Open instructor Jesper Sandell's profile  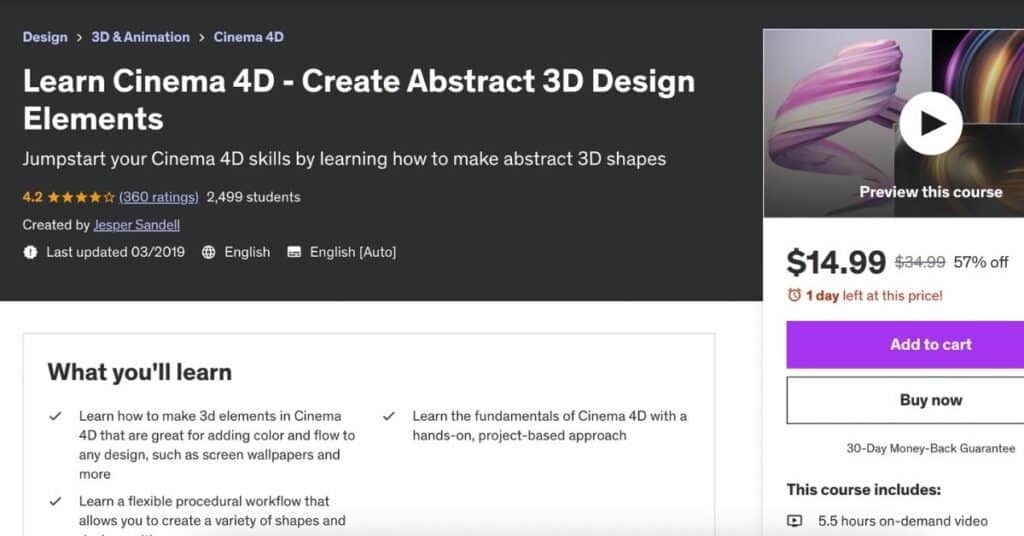click(x=136, y=225)
